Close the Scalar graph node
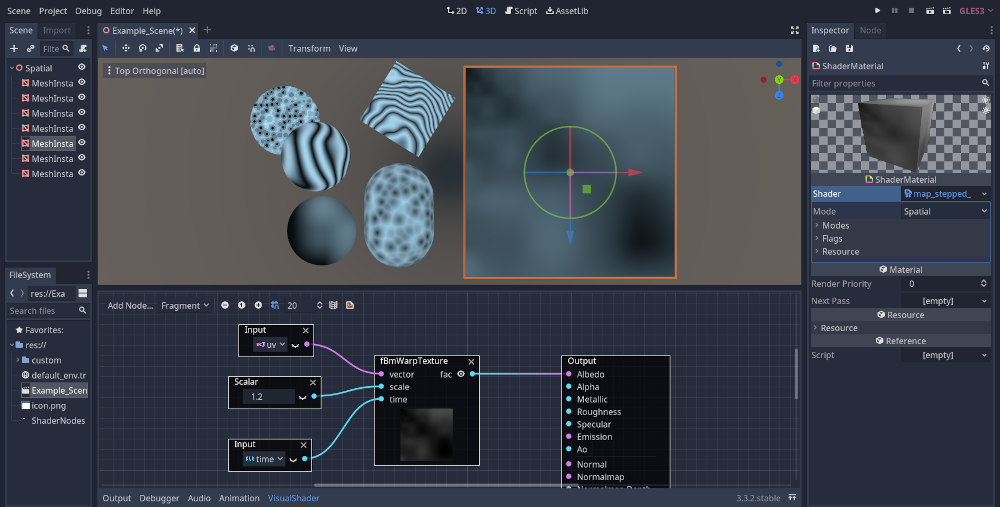This screenshot has height=507, width=1000. coord(313,382)
